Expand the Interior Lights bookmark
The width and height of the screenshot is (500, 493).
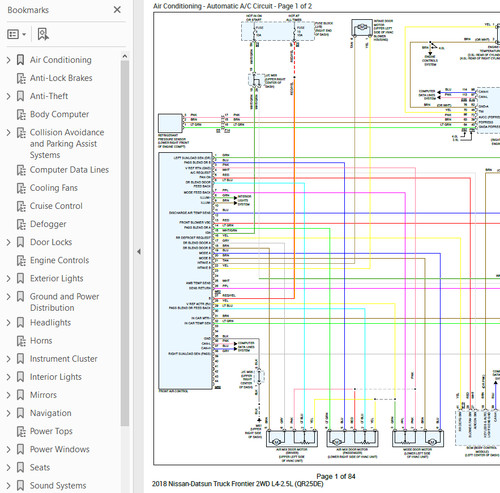pyautogui.click(x=9, y=377)
